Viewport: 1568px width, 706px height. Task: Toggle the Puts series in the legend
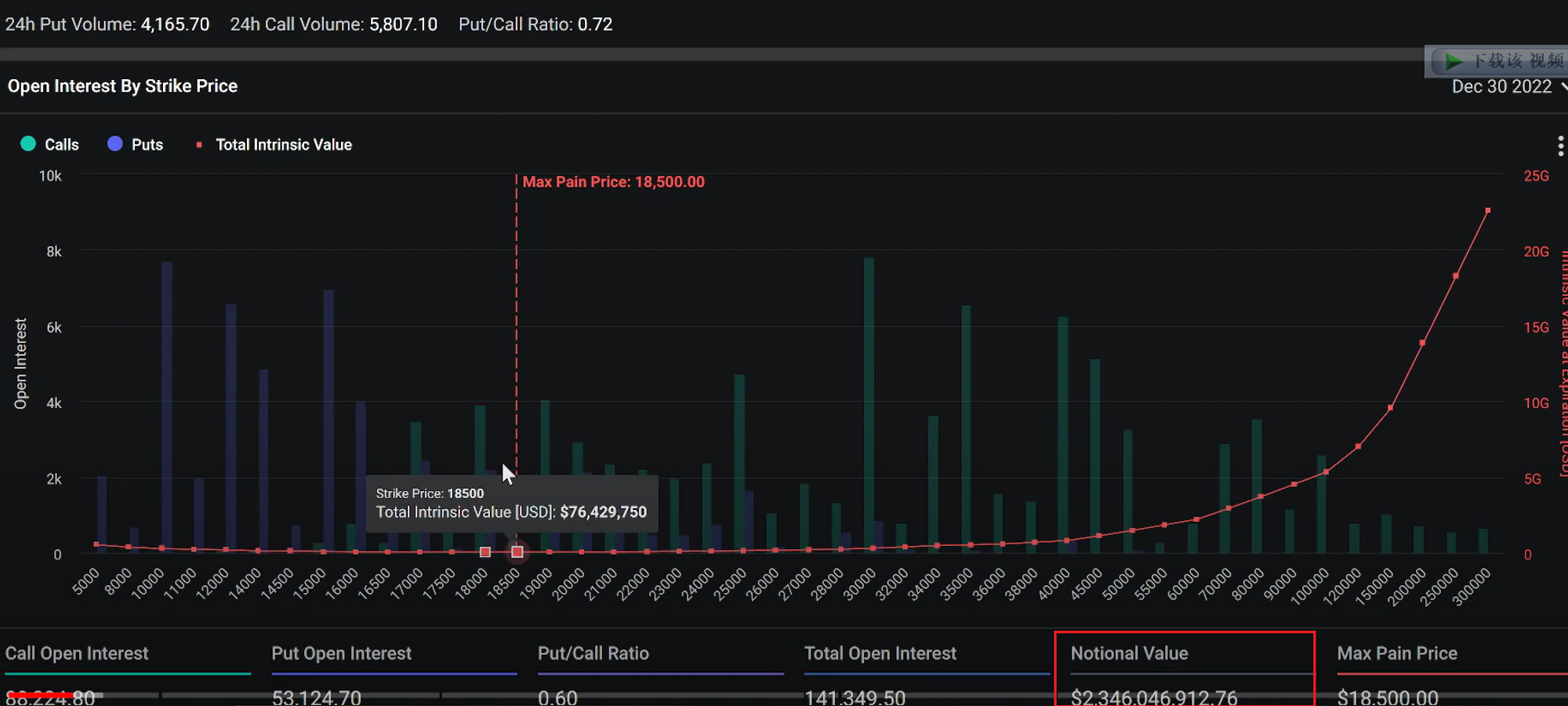pyautogui.click(x=136, y=144)
